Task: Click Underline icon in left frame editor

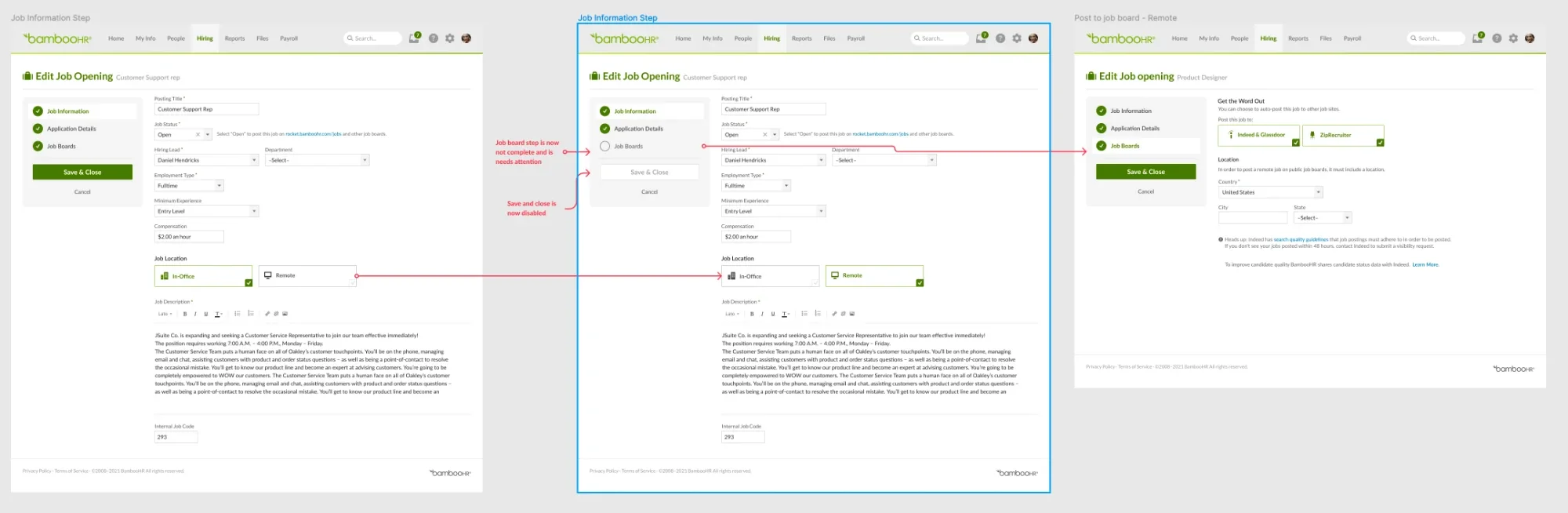Action: tap(206, 314)
